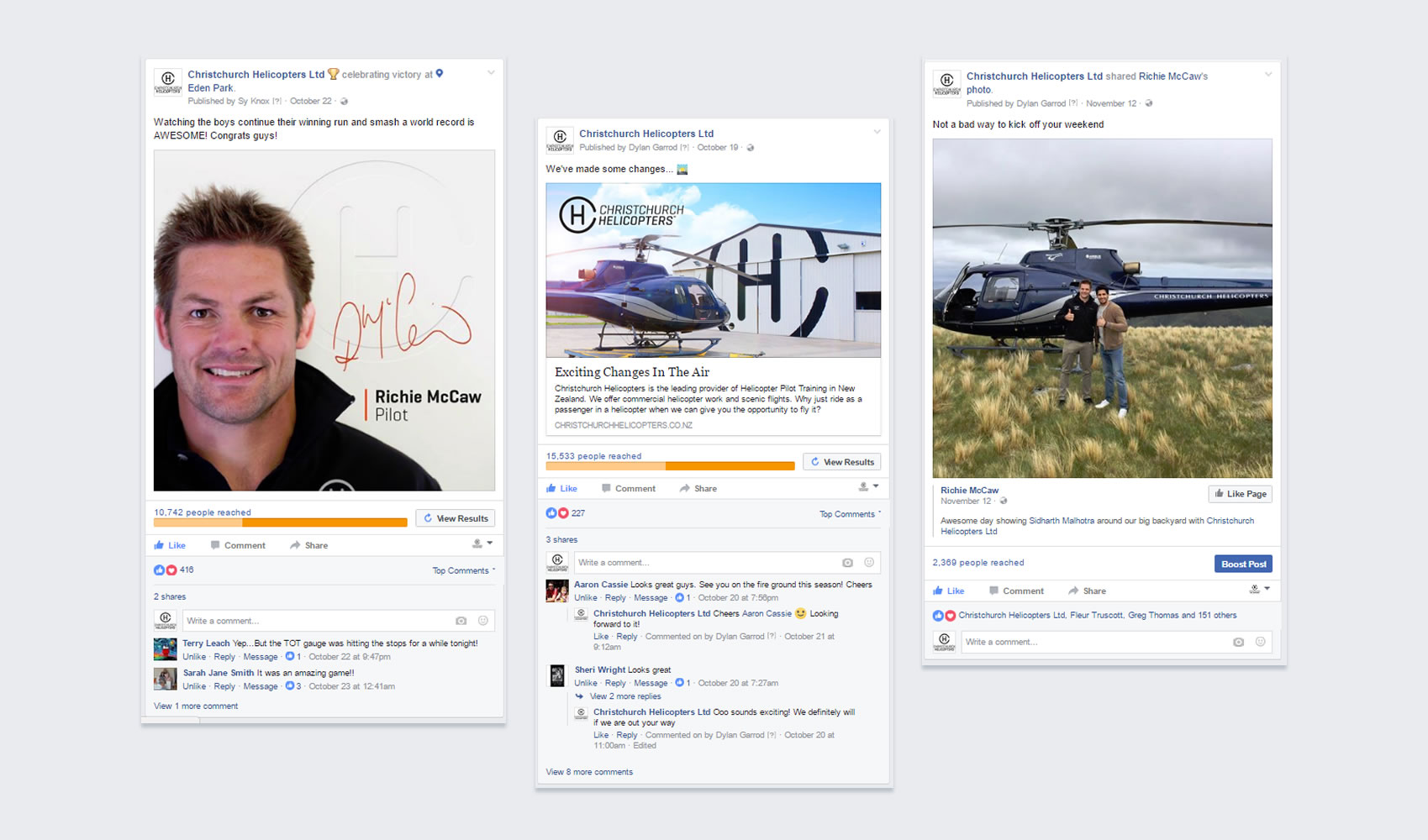Share the 'Not a bad way' weekend post
The image size is (1428, 840).
(1087, 591)
